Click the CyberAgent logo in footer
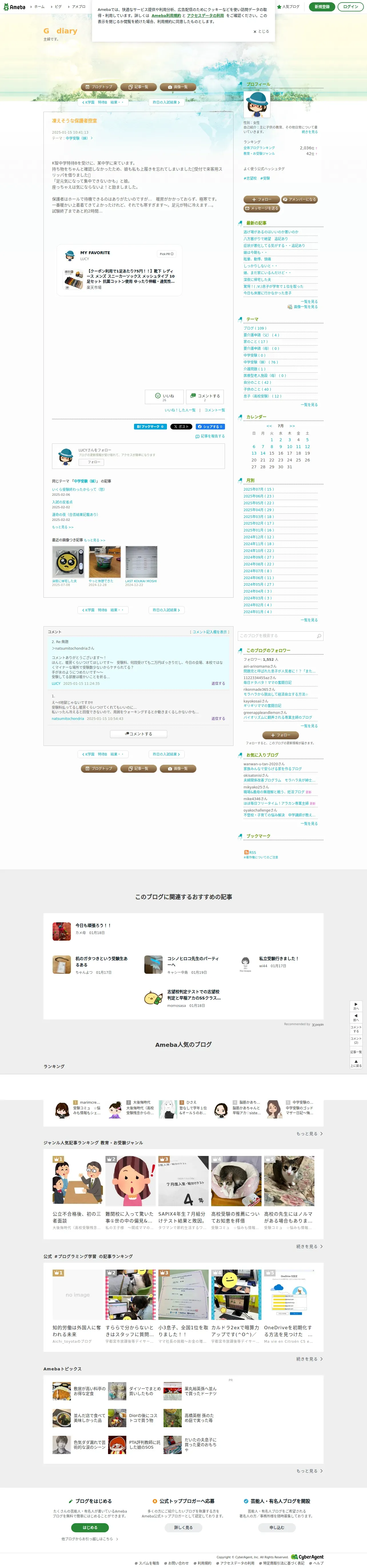 pyautogui.click(x=307, y=1557)
